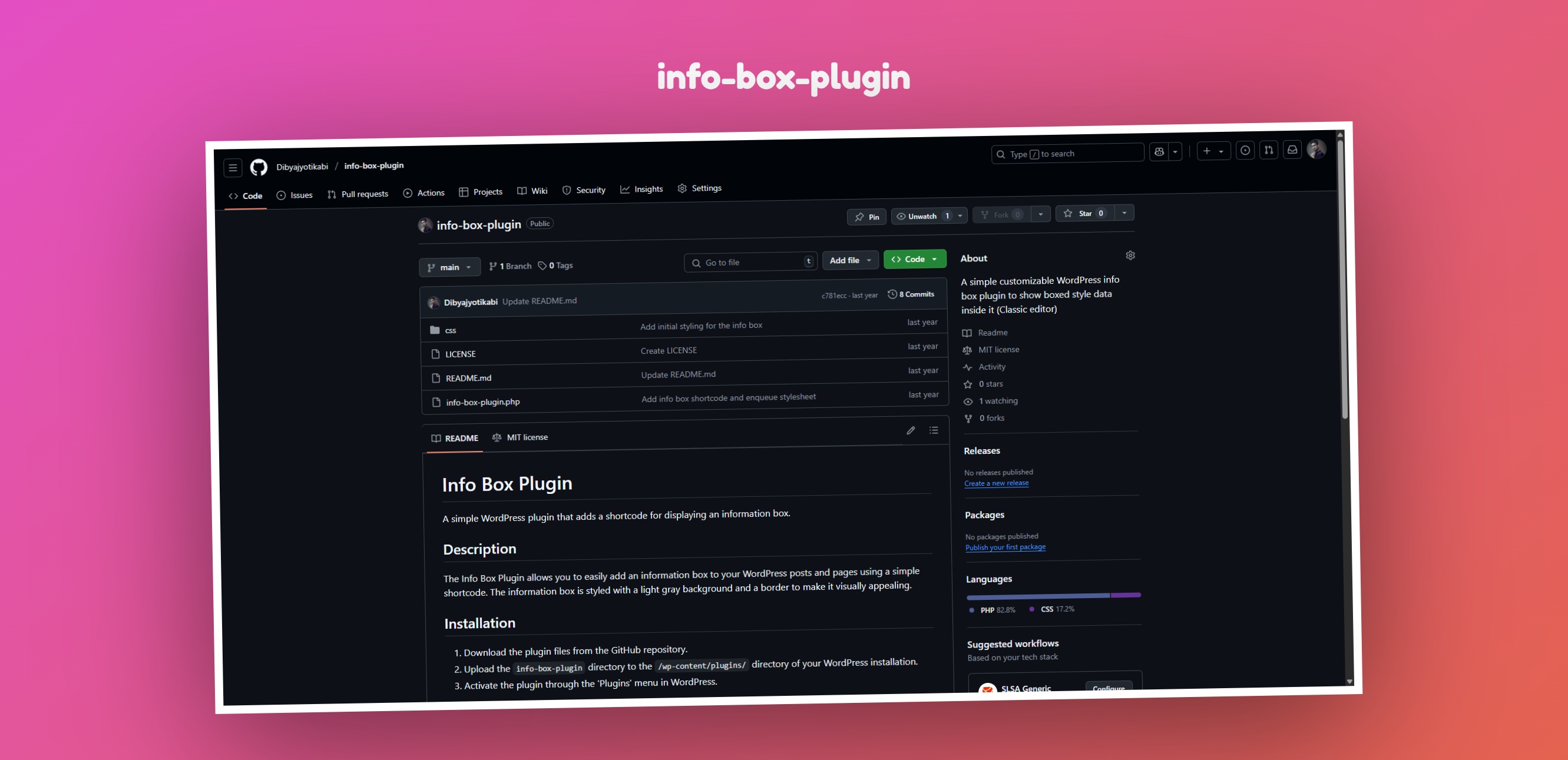Edit README with the pencil icon
This screenshot has height=760, width=1568.
911,431
